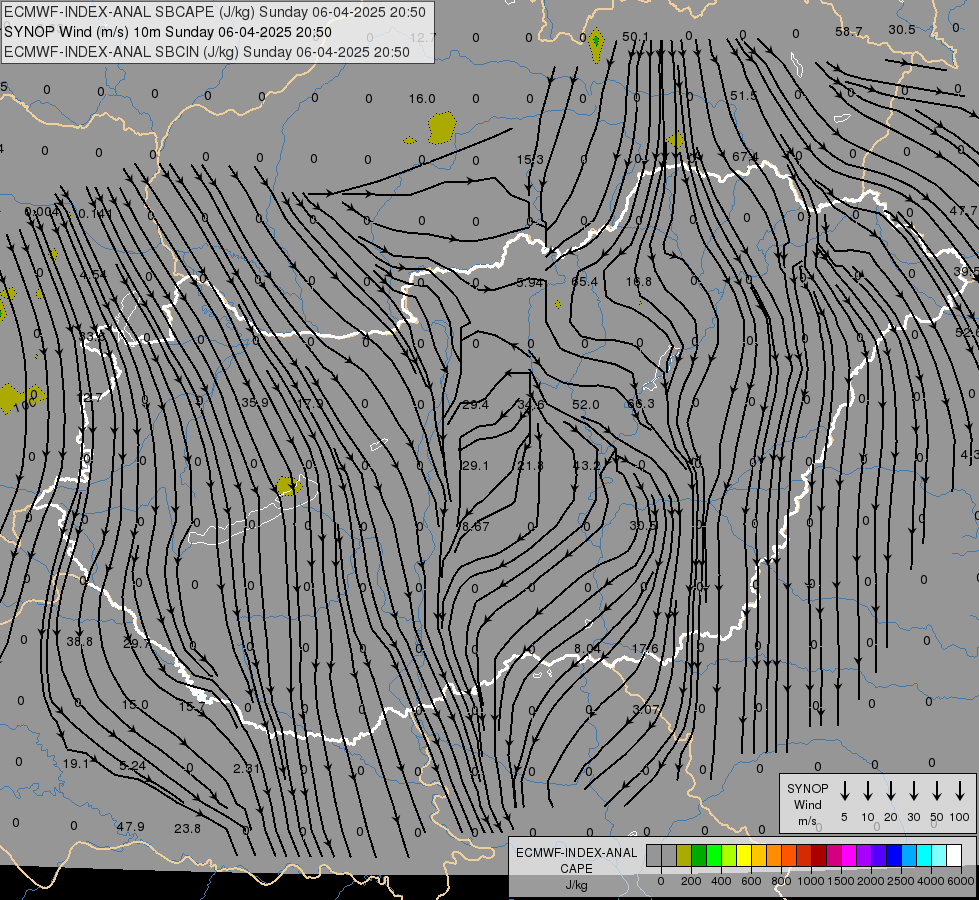979x900 pixels.
Task: Click the 29.4 value on the map
Action: tap(475, 405)
